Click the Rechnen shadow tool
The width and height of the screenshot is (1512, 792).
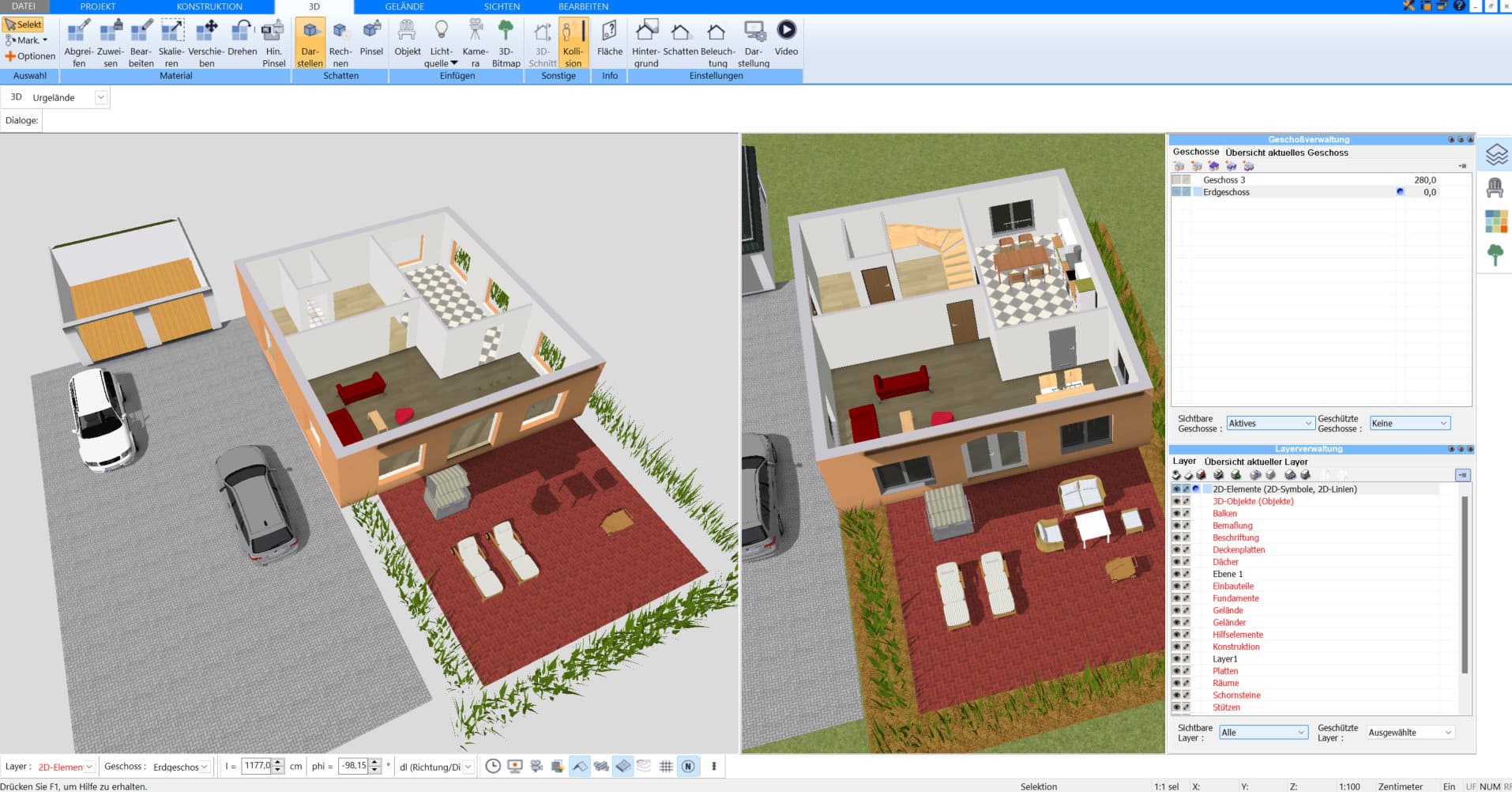click(340, 43)
